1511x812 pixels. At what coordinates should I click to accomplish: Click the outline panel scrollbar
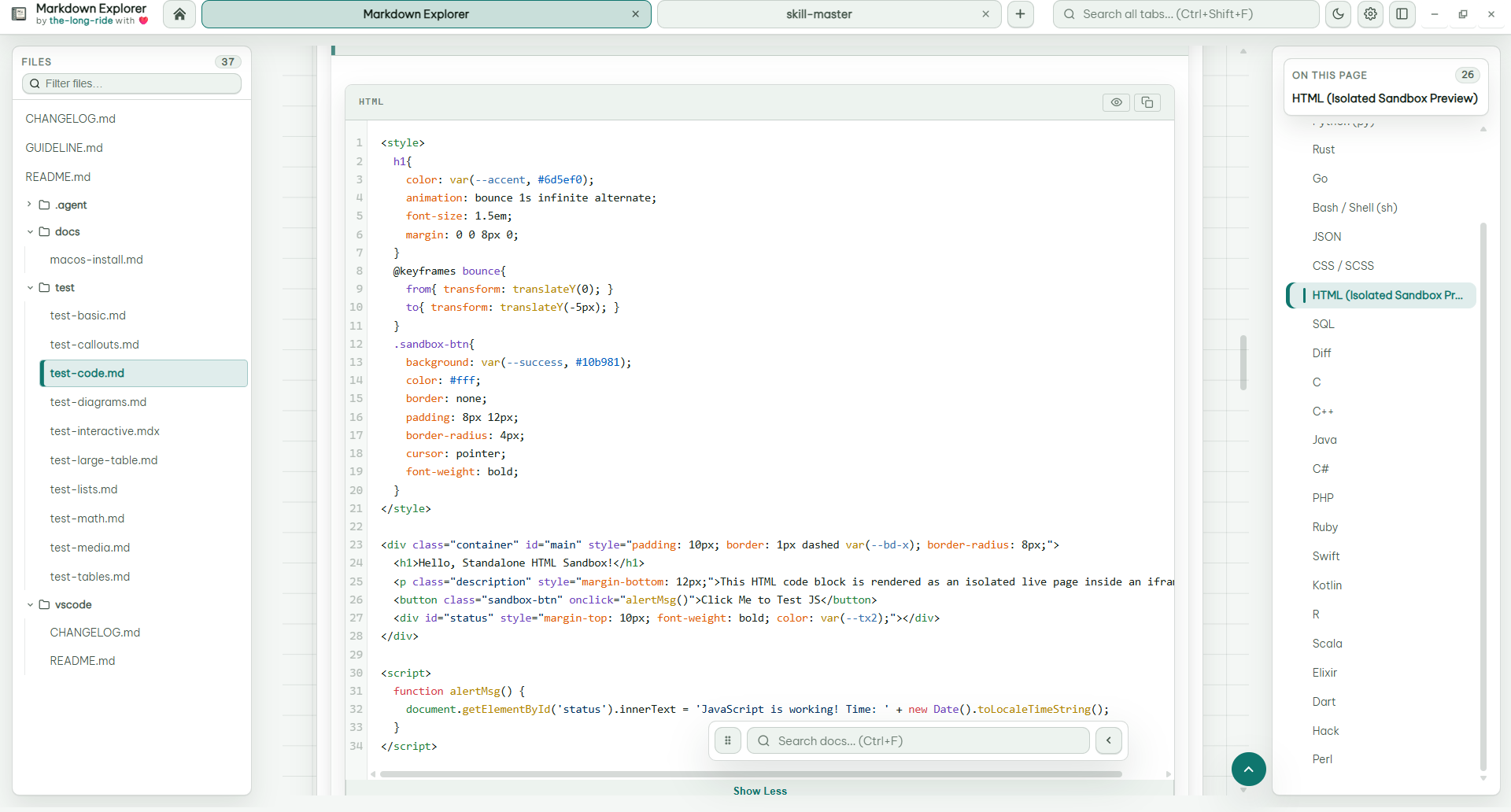point(1483,496)
